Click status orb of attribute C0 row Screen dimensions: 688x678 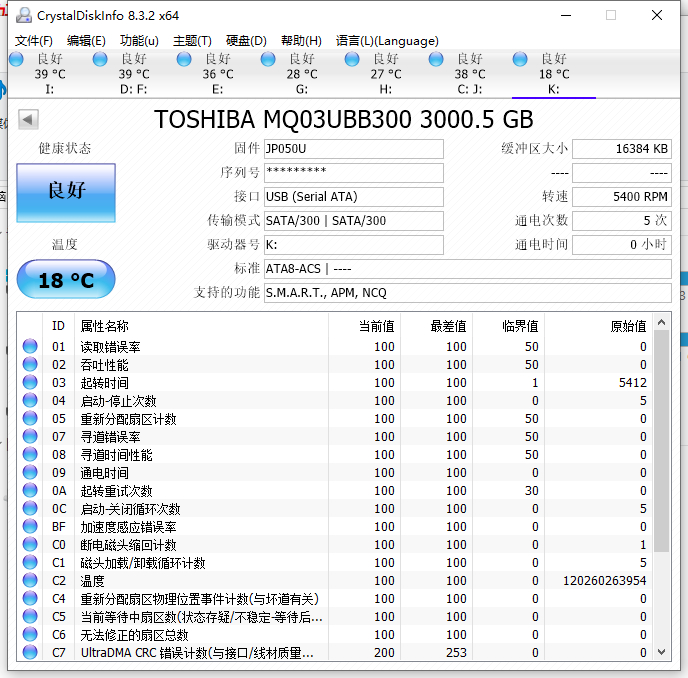pos(30,544)
